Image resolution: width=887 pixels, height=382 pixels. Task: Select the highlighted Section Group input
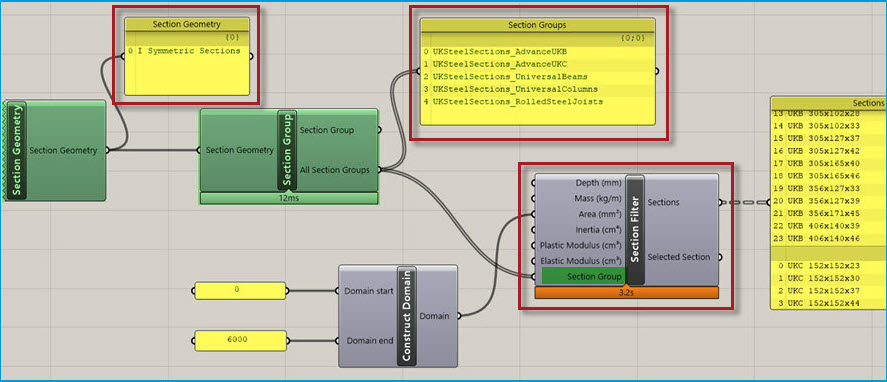584,276
